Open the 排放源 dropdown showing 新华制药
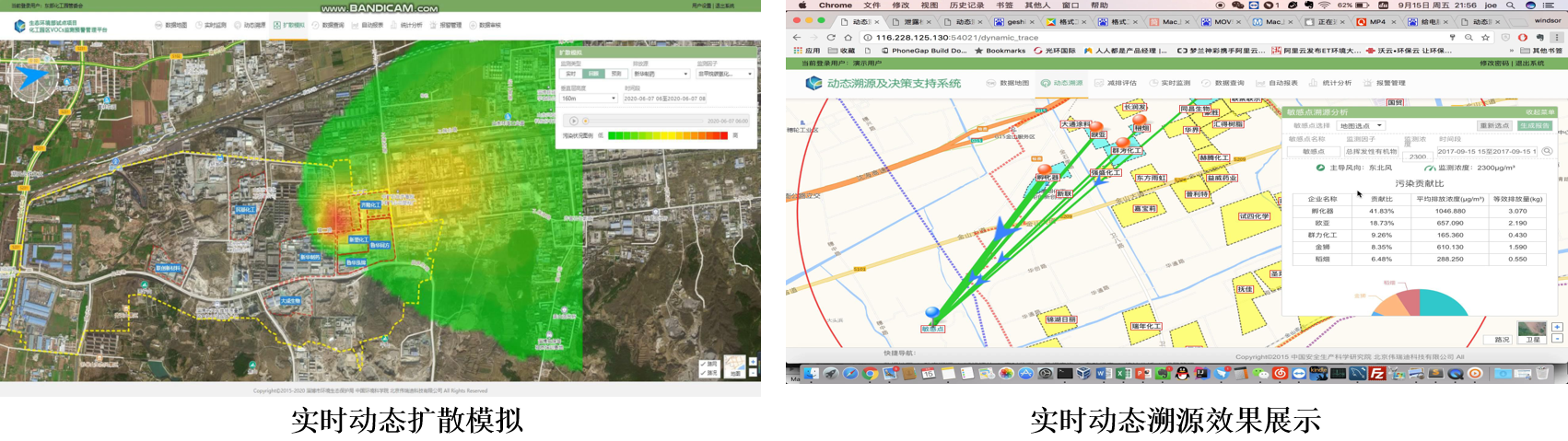This screenshot has width=1568, height=441. pyautogui.click(x=661, y=74)
